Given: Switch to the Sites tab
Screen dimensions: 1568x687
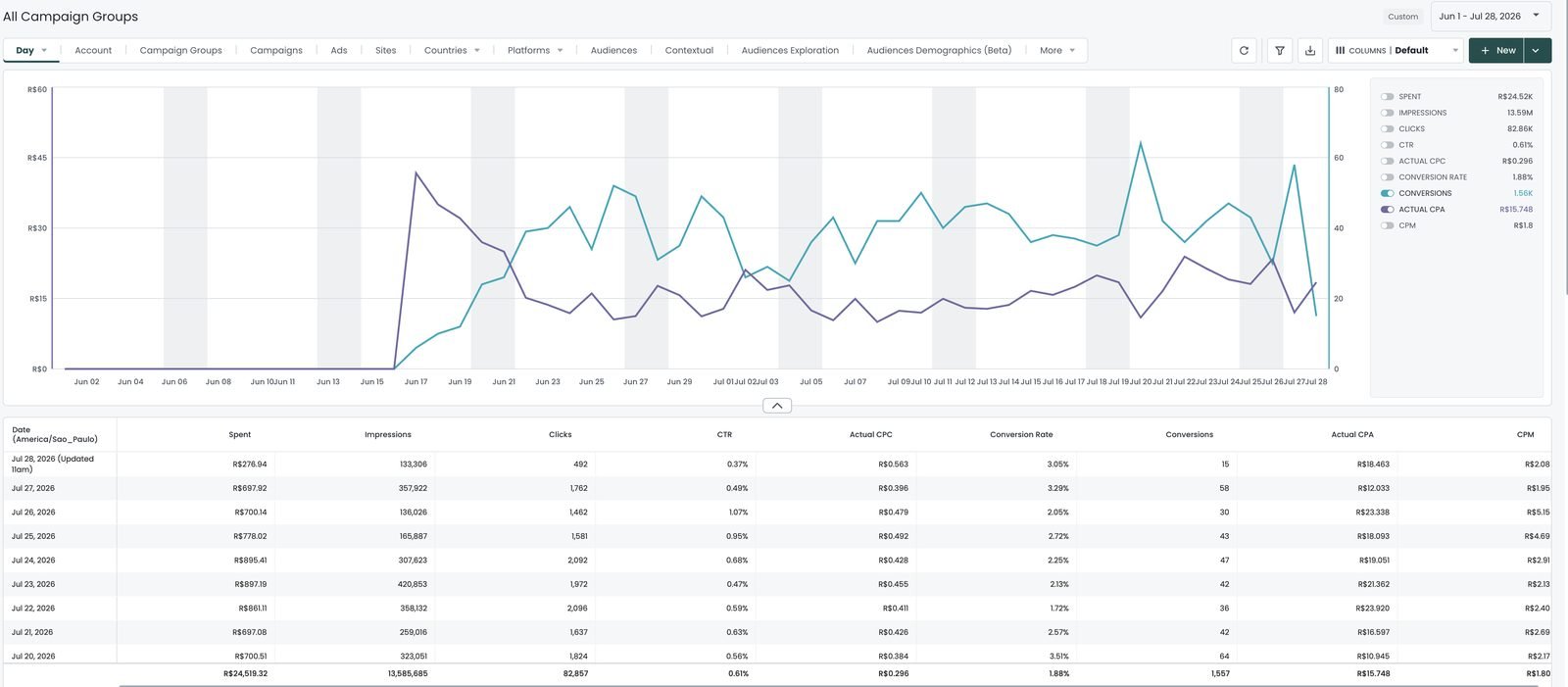Looking at the screenshot, I should click(x=386, y=50).
